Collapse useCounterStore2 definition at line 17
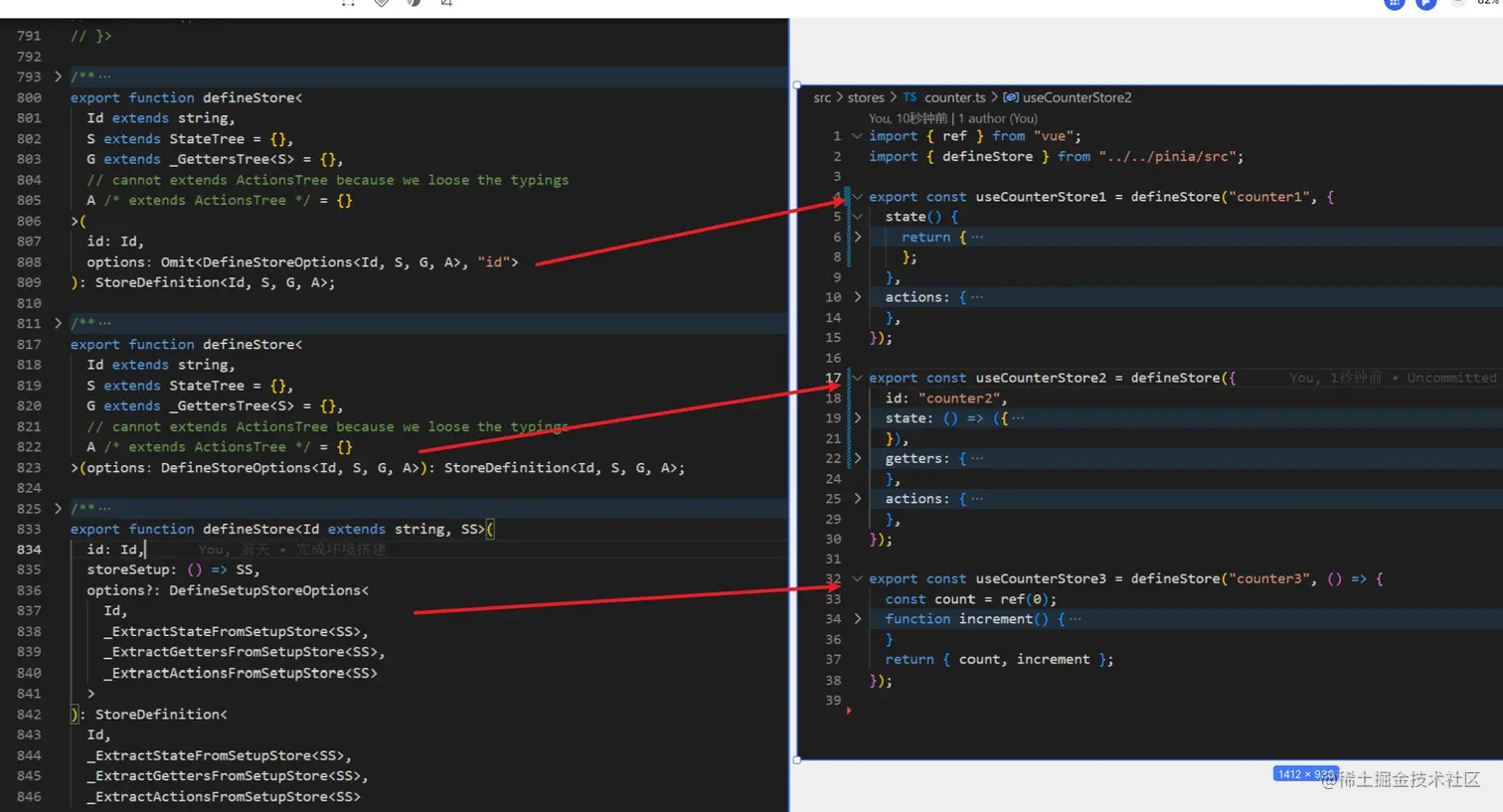The image size is (1503, 812). pos(857,378)
